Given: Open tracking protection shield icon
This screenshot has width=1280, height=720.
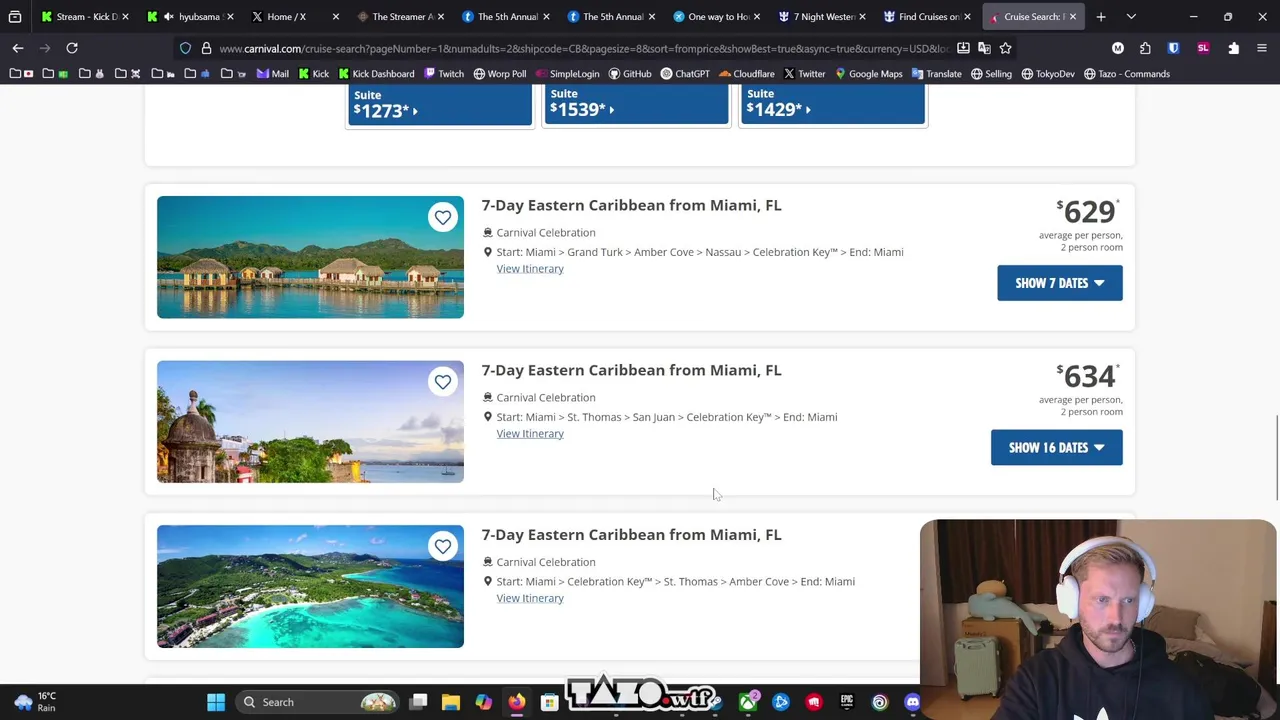Looking at the screenshot, I should coord(186,48).
